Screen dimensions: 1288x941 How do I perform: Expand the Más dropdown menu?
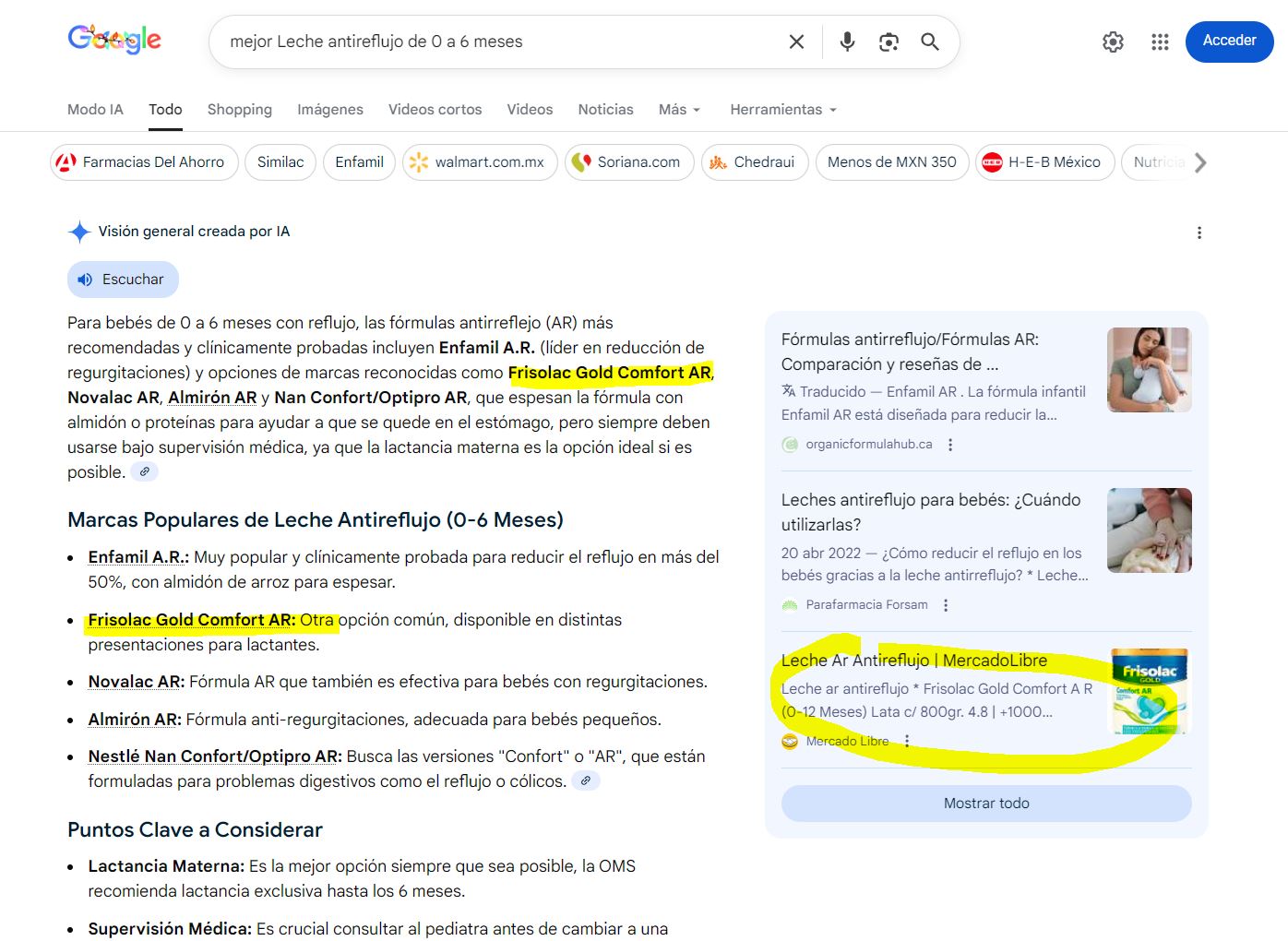[x=679, y=110]
